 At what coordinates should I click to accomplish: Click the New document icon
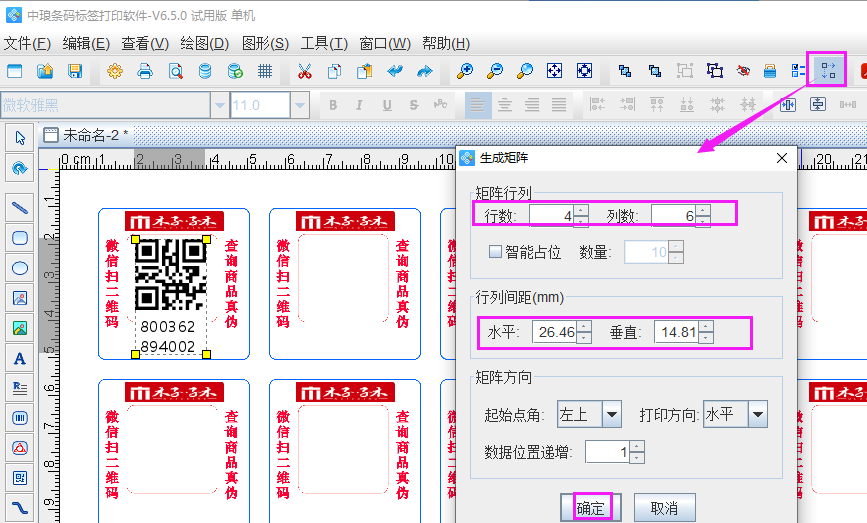(x=15, y=71)
